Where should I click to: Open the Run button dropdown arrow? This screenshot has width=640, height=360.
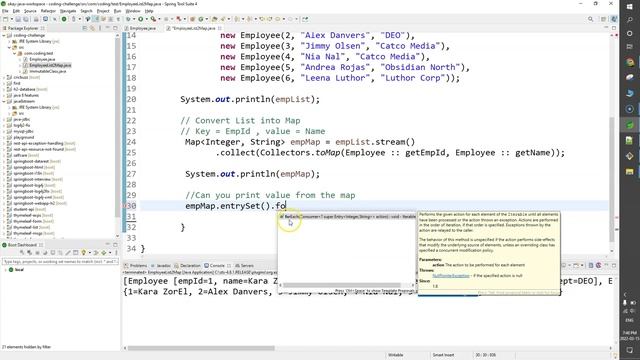(x=146, y=19)
